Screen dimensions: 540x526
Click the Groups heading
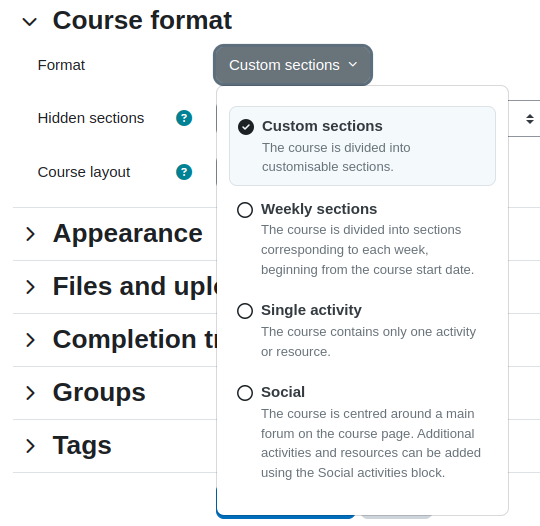pos(99,393)
